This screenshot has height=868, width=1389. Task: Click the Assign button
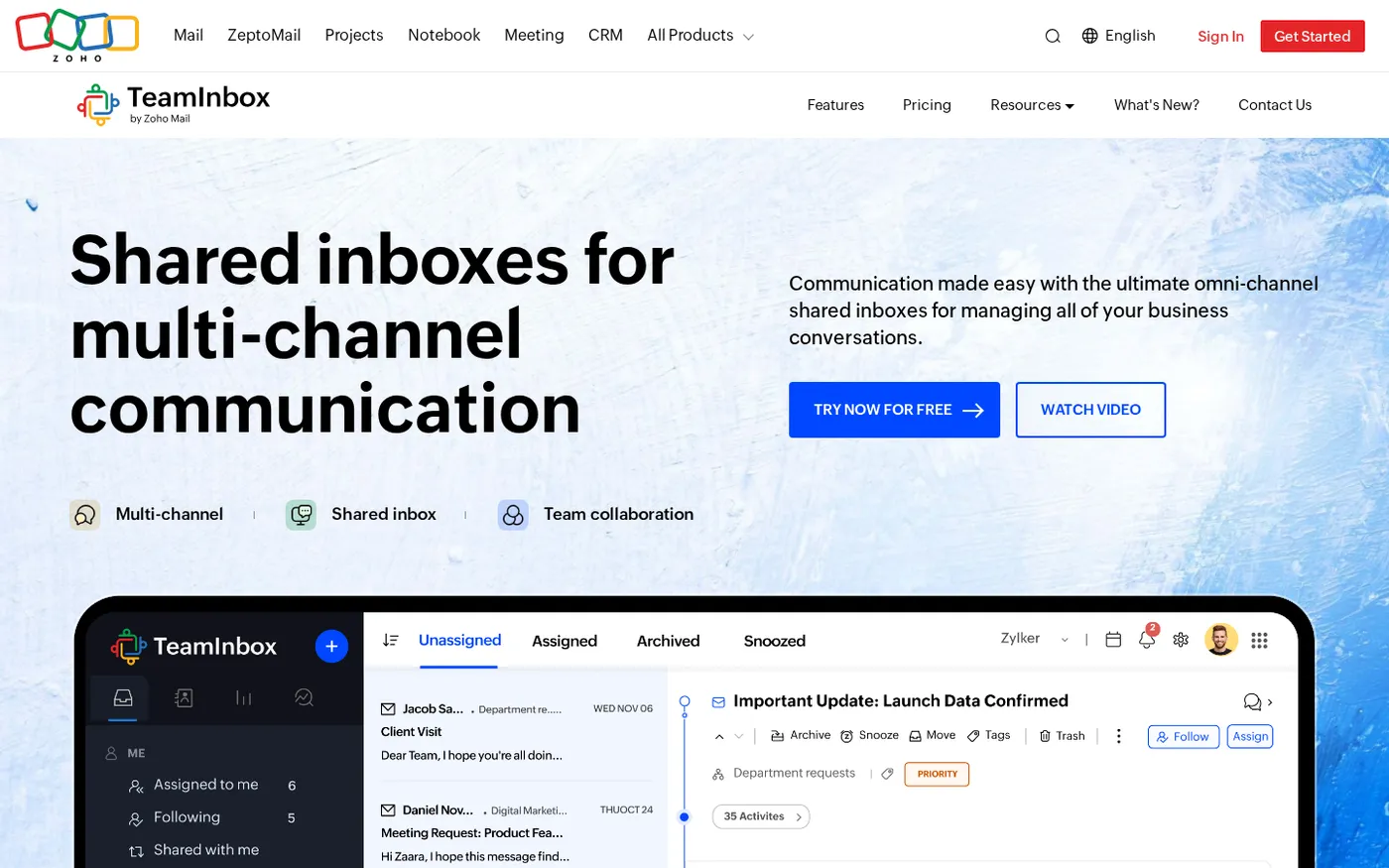(1250, 736)
